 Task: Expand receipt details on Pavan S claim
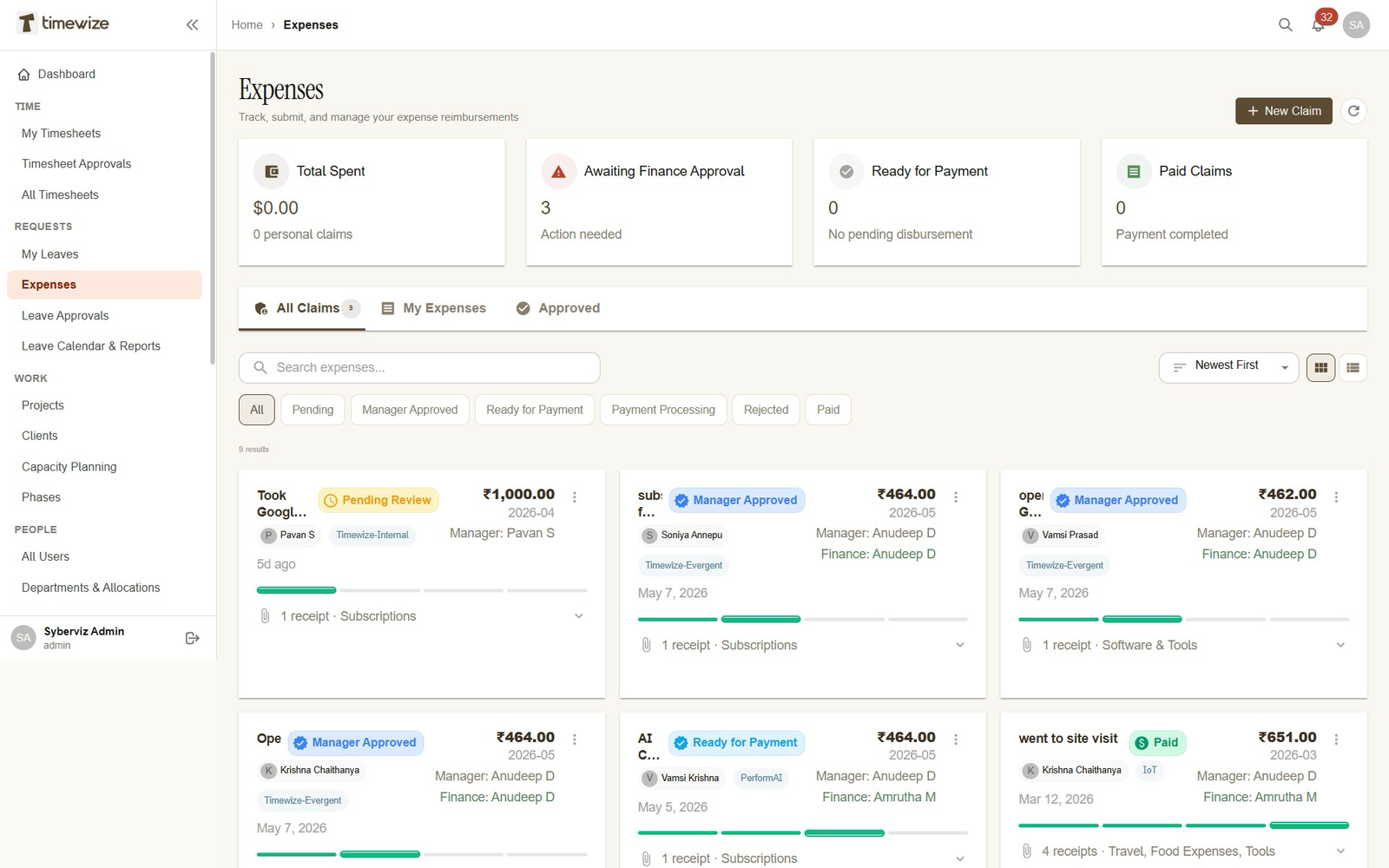pyautogui.click(x=579, y=616)
